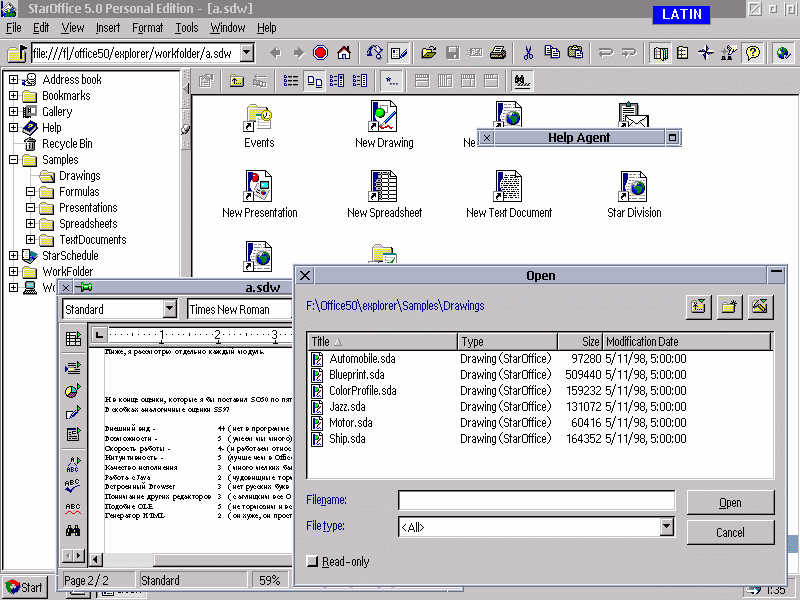Open the Edit menu
This screenshot has width=800, height=600.
click(x=41, y=28)
